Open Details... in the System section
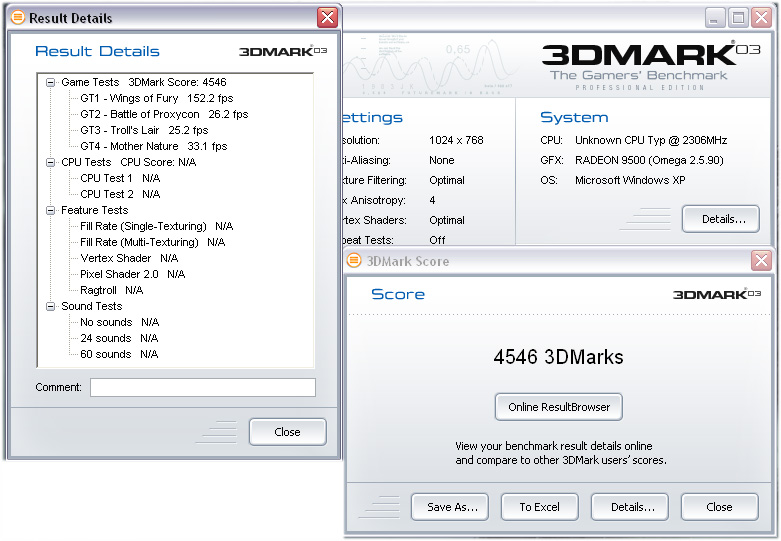Screen dimensions: 781x541 721,219
